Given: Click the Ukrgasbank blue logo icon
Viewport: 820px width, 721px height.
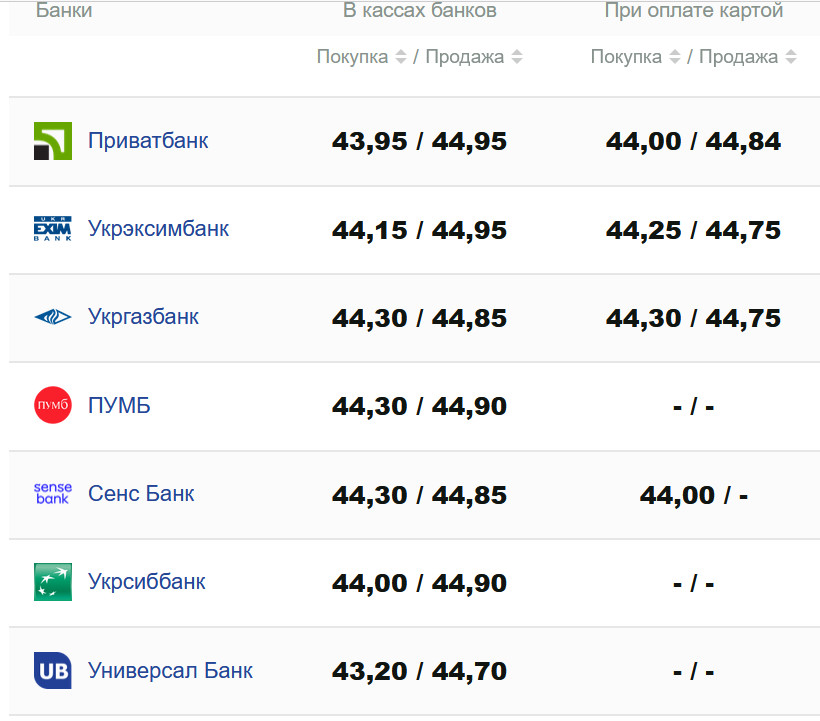Looking at the screenshot, I should [x=53, y=317].
